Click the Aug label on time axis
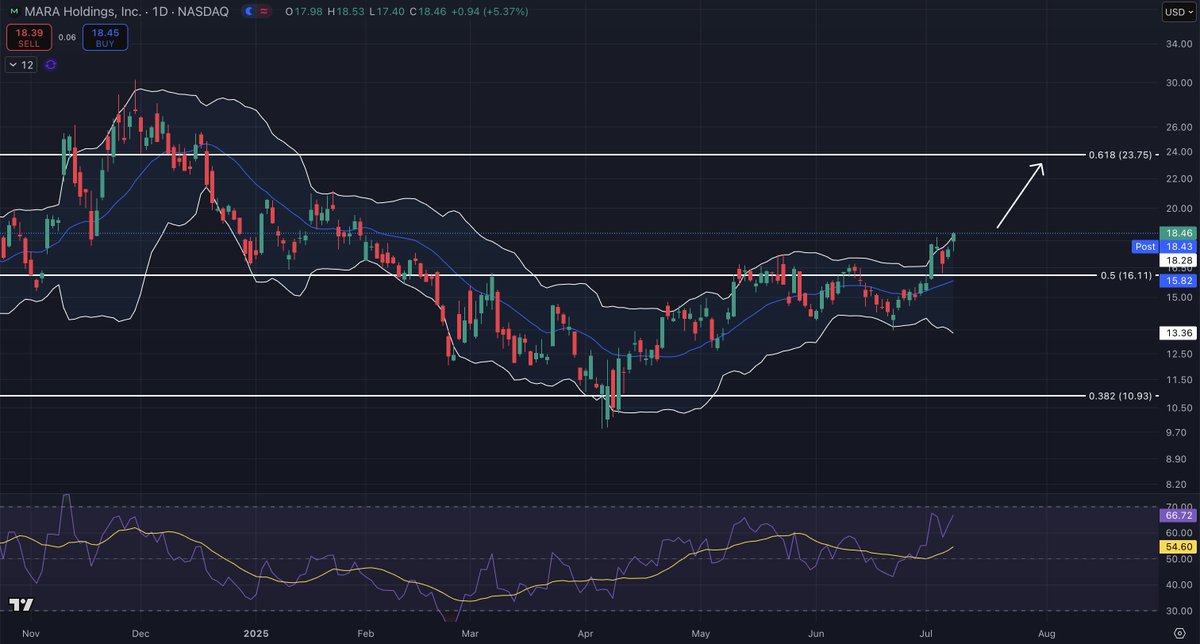 [x=1047, y=634]
